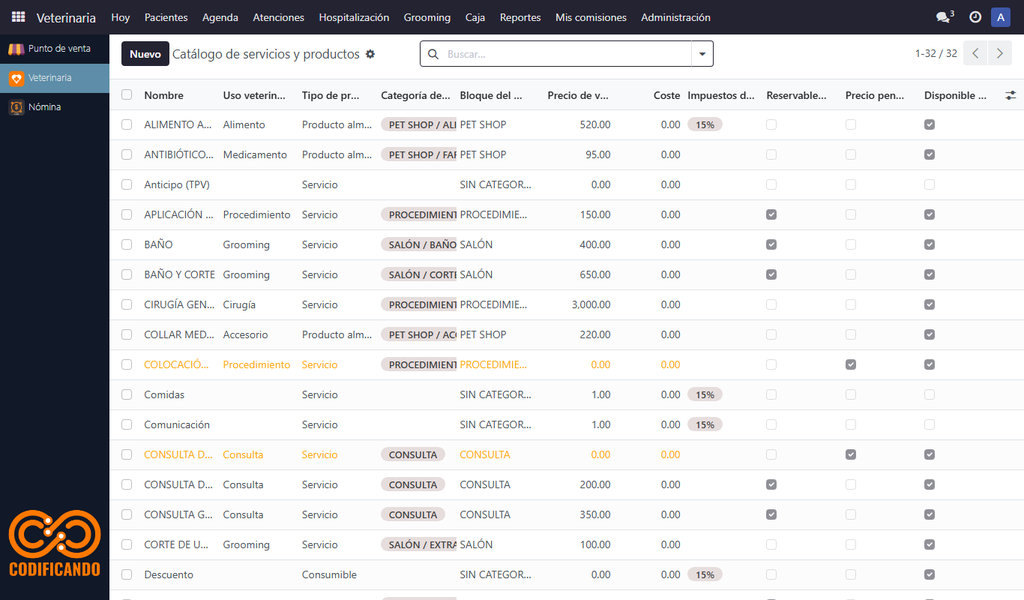Screen dimensions: 1024x600
Task: Open the Comunicación product row
Action: pos(567,424)
